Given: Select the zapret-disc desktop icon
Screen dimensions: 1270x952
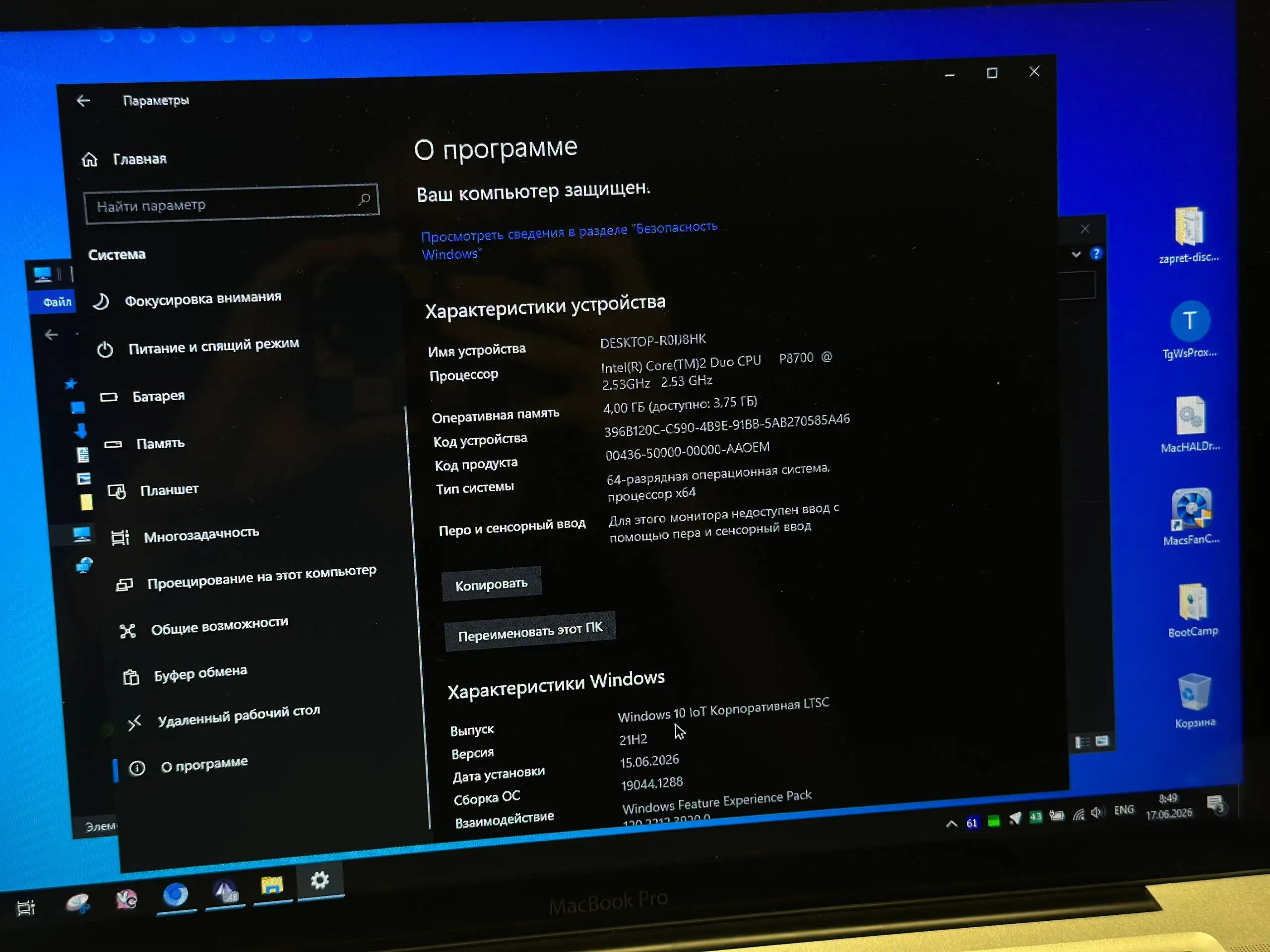Looking at the screenshot, I should tap(1189, 235).
